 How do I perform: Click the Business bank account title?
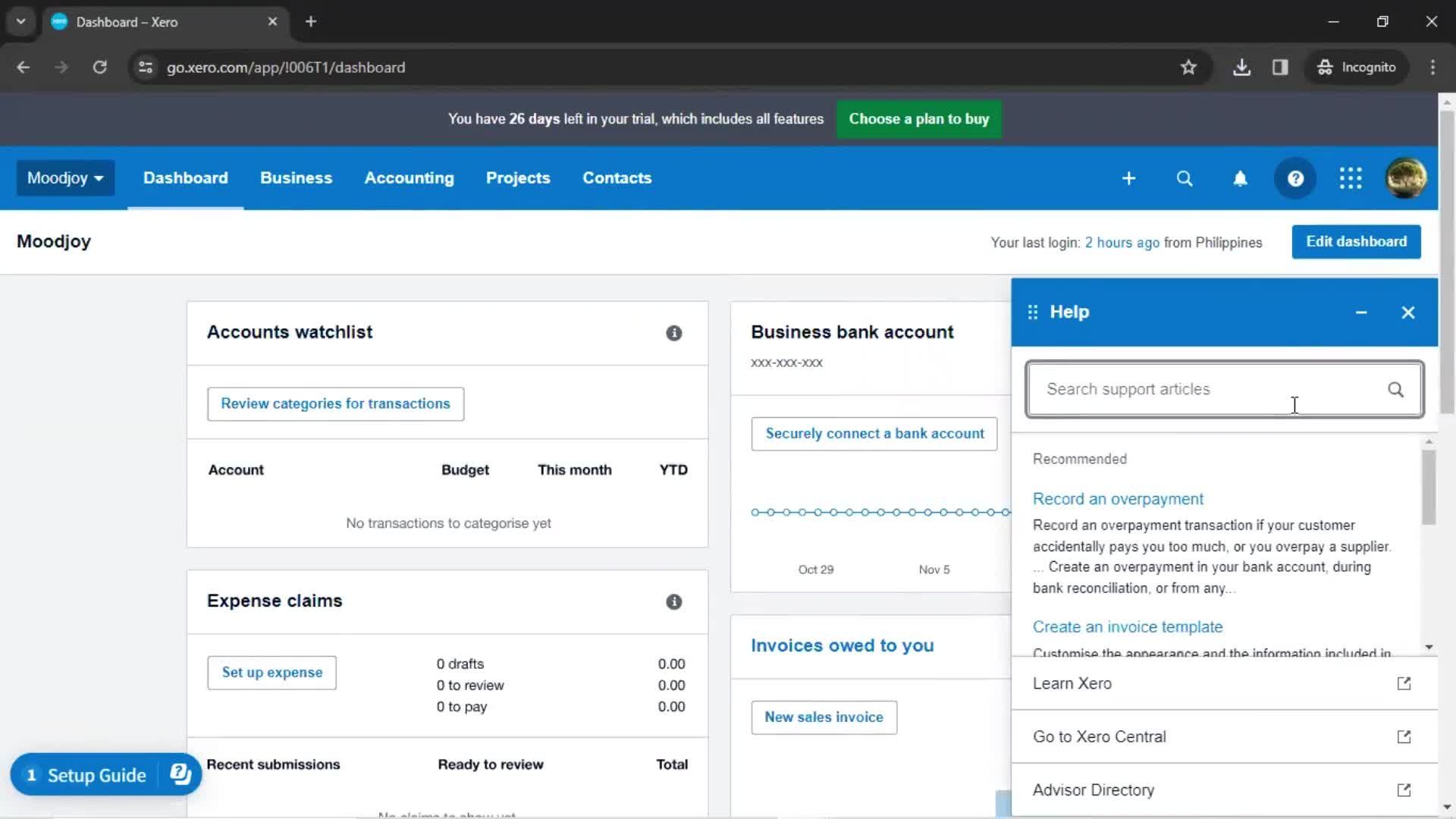852,332
